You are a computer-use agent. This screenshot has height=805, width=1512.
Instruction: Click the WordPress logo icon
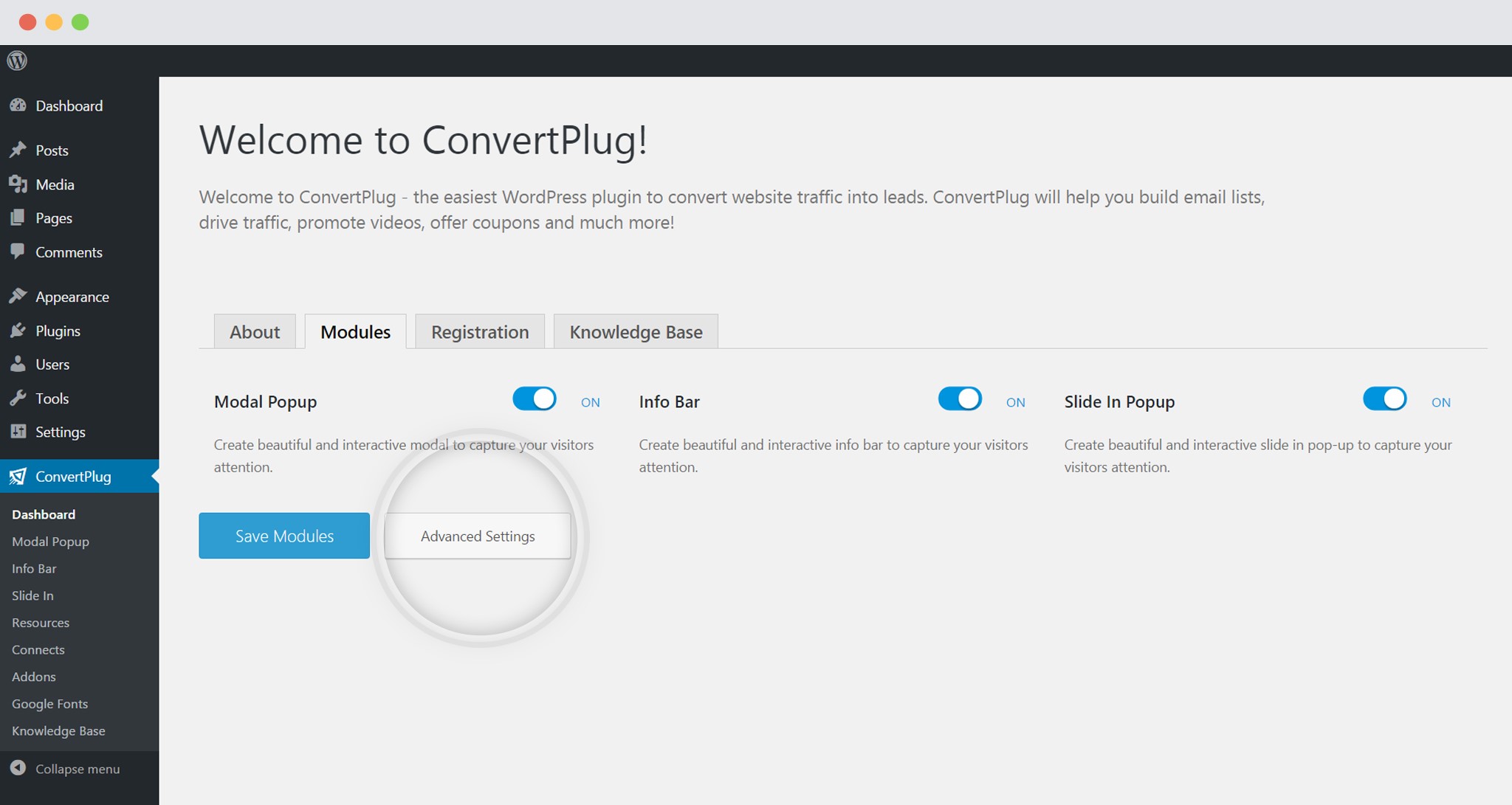pos(17,61)
